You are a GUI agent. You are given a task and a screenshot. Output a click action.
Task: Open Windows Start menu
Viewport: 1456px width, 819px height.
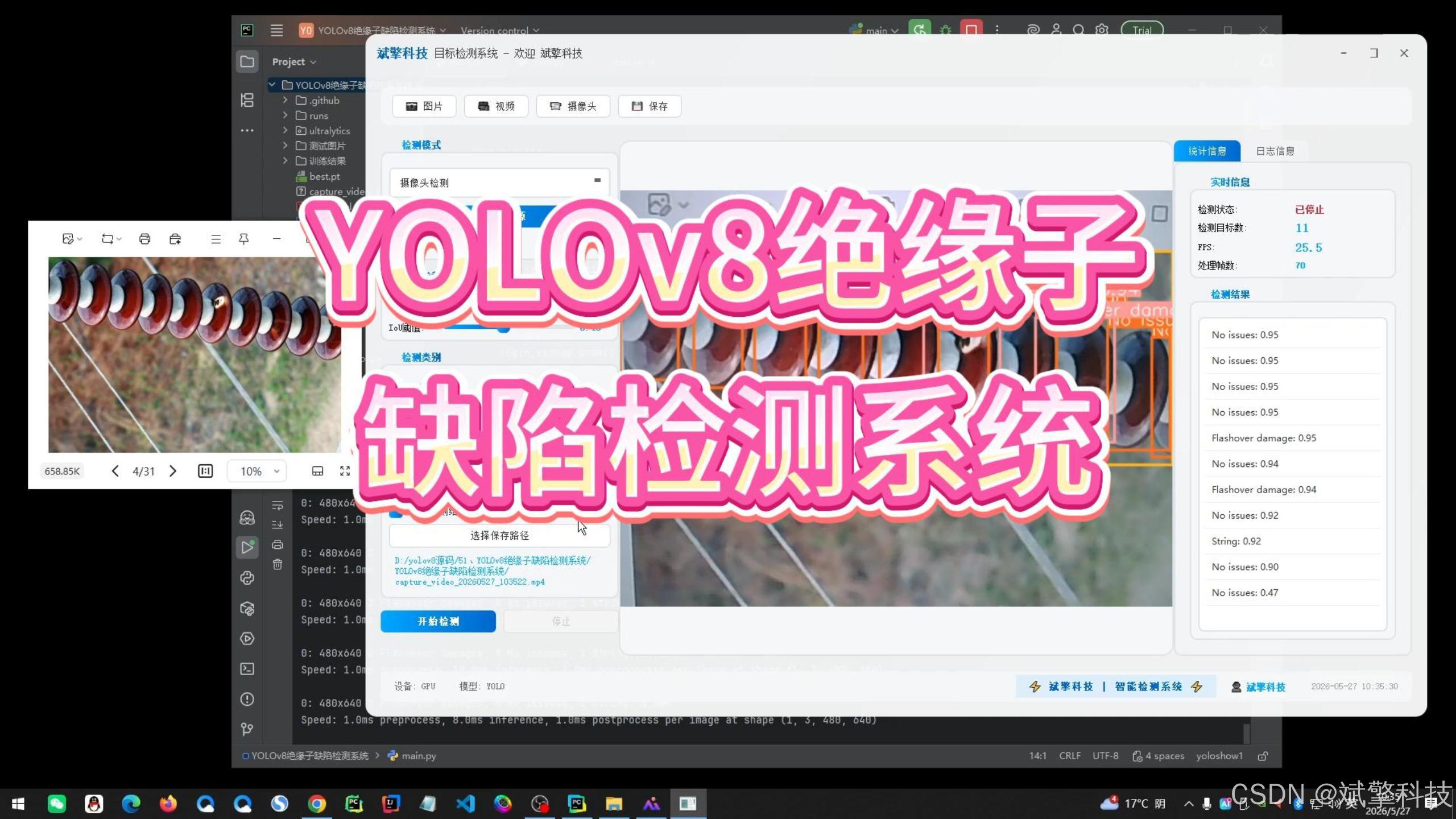(18, 804)
